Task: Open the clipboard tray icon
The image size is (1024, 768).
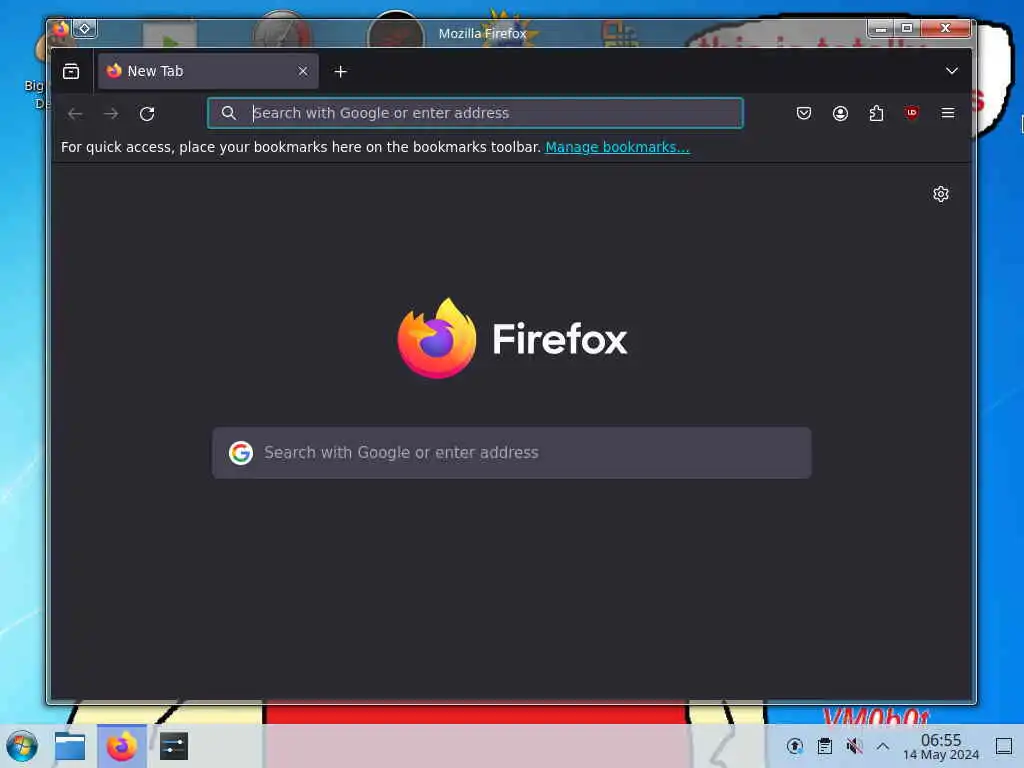Action: (x=825, y=746)
